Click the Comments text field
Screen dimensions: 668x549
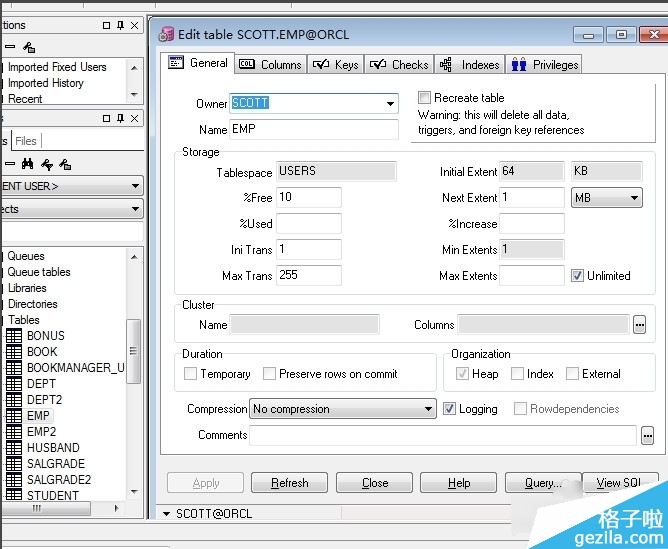click(443, 435)
